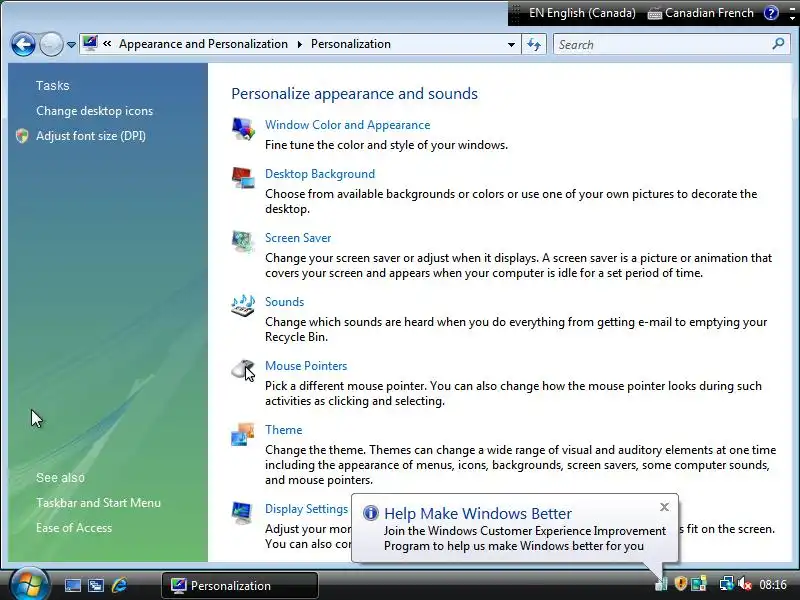
Task: Click the double chevron breadcrumb overflow
Action: (107, 44)
